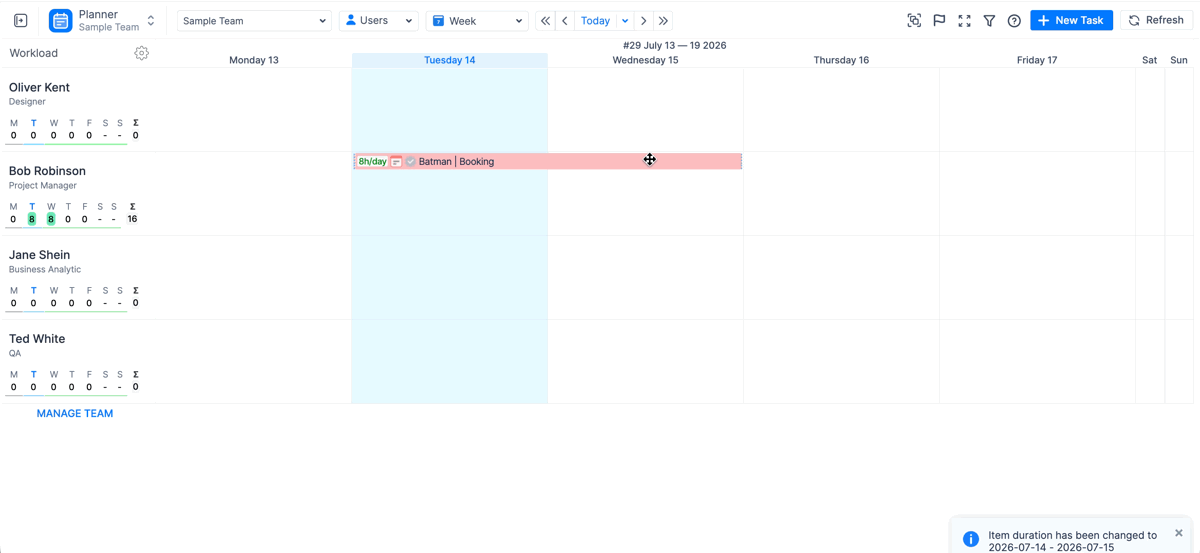Jump back with double left arrows

point(545,21)
